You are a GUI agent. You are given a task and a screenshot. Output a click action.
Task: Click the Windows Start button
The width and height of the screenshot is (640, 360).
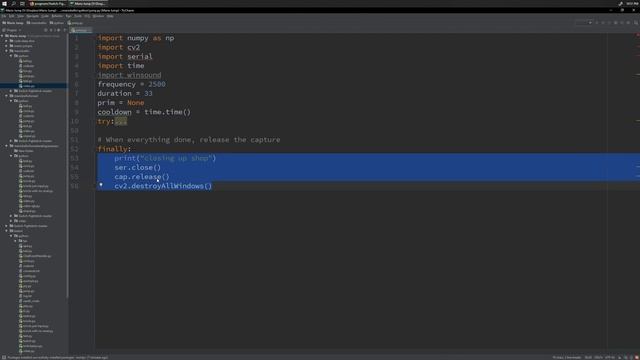point(4,4)
